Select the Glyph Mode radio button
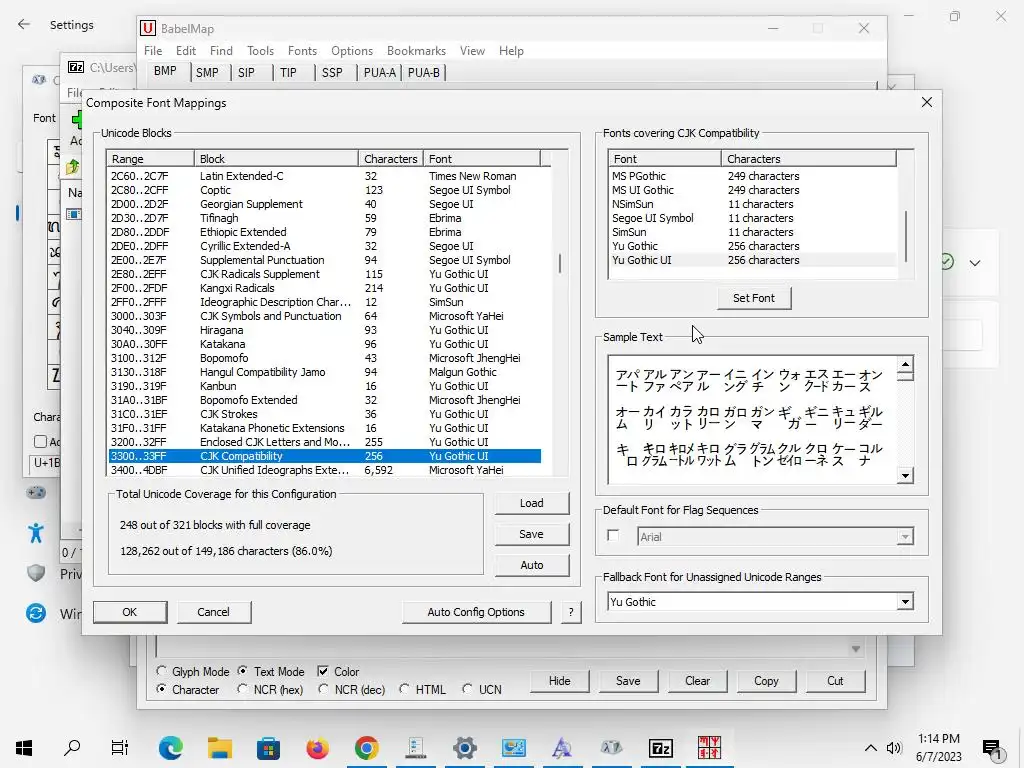This screenshot has height=768, width=1024. pyautogui.click(x=161, y=671)
